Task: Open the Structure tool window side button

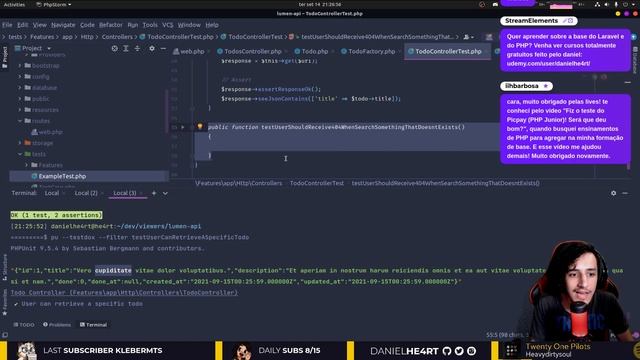Action: [4, 267]
